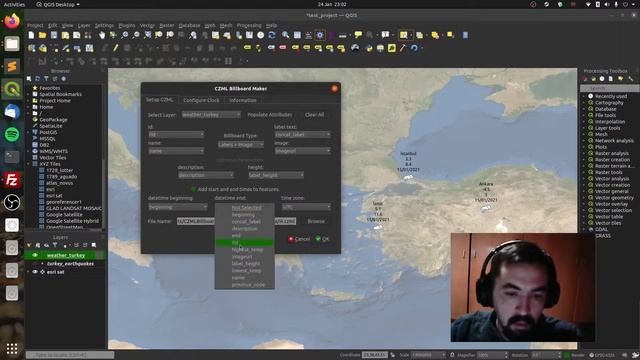Show applications grid in the dock
Image resolution: width=640 pixels, height=360 pixels.
pos(12,349)
